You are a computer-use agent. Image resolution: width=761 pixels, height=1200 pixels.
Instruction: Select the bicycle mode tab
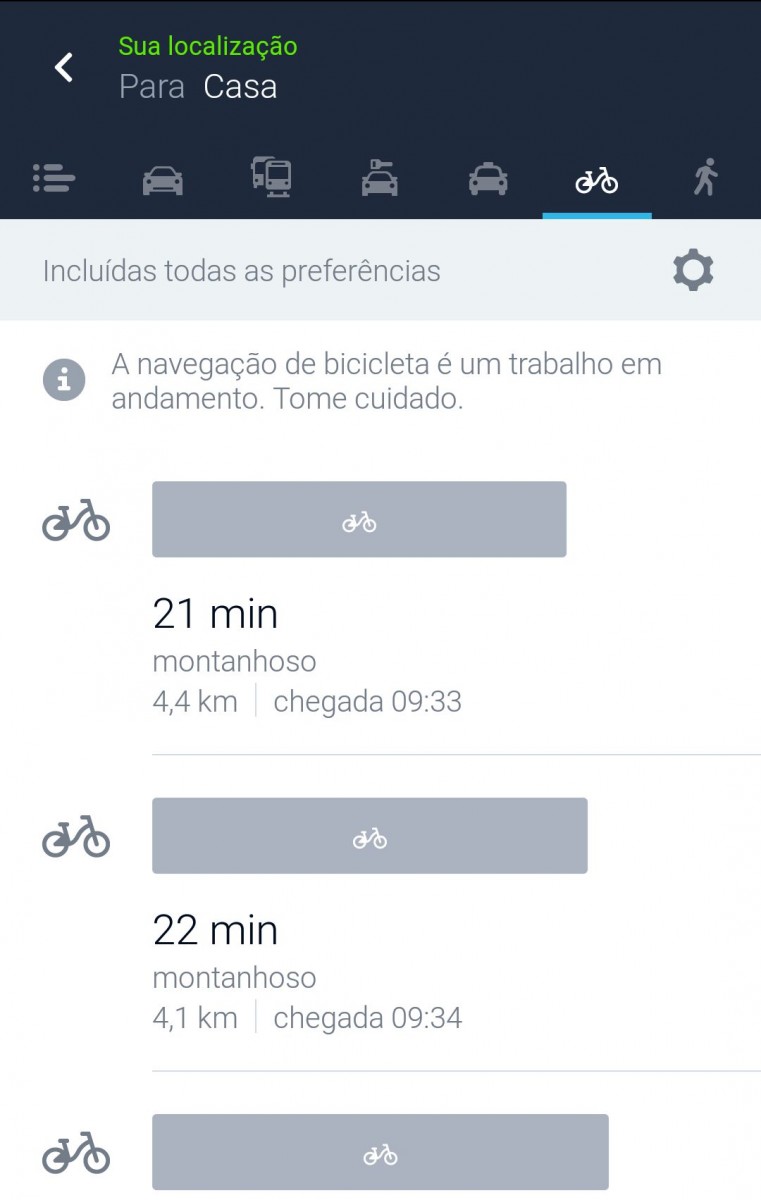pos(596,180)
